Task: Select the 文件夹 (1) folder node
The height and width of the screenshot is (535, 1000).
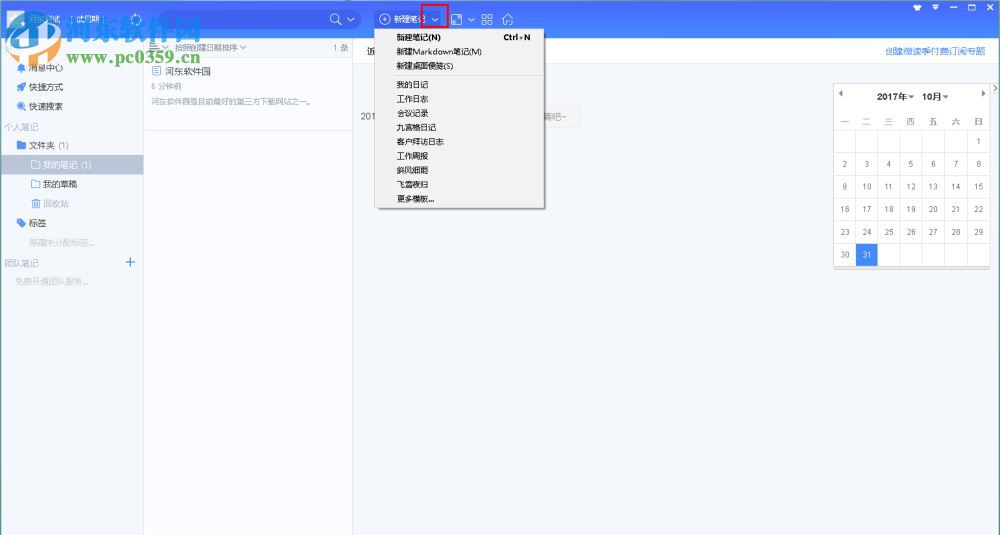Action: [x=43, y=145]
